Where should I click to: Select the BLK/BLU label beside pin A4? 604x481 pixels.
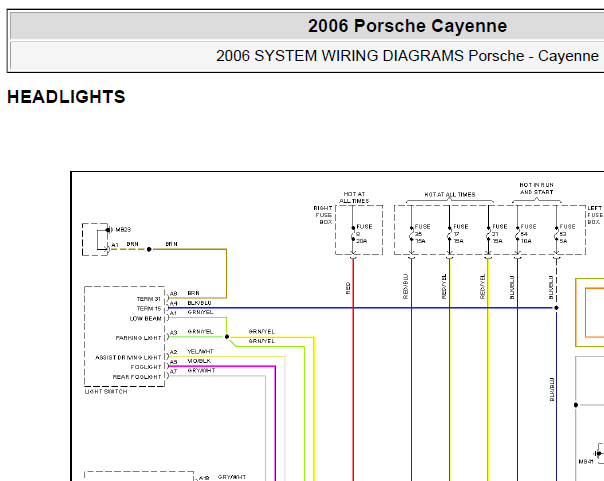(199, 303)
